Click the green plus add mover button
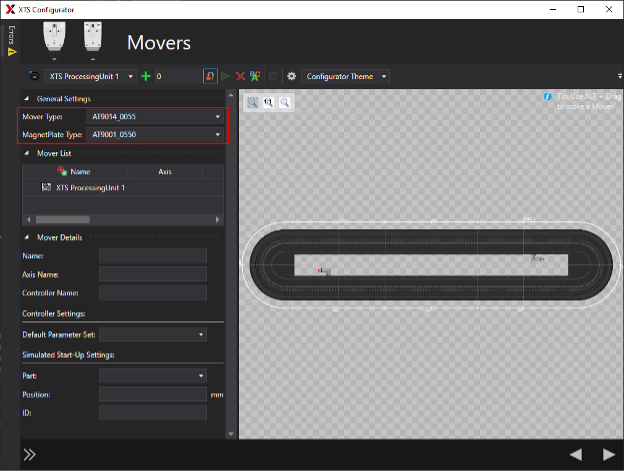This screenshot has height=472, width=624. [146, 76]
